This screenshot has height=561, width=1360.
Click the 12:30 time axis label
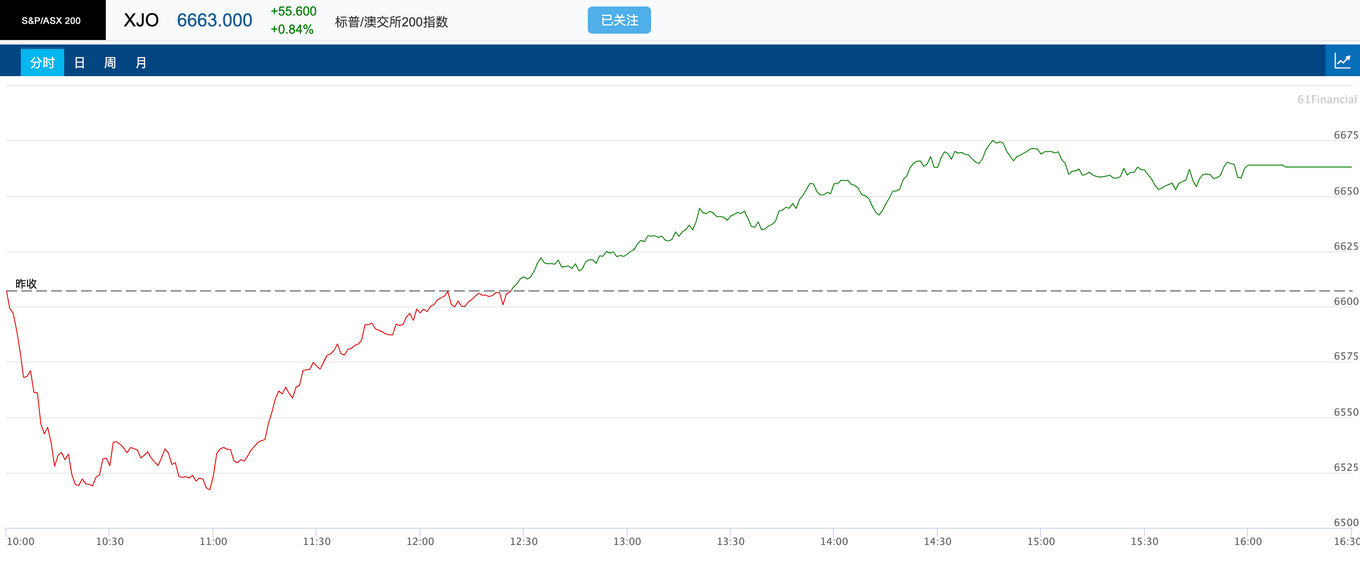tap(524, 542)
